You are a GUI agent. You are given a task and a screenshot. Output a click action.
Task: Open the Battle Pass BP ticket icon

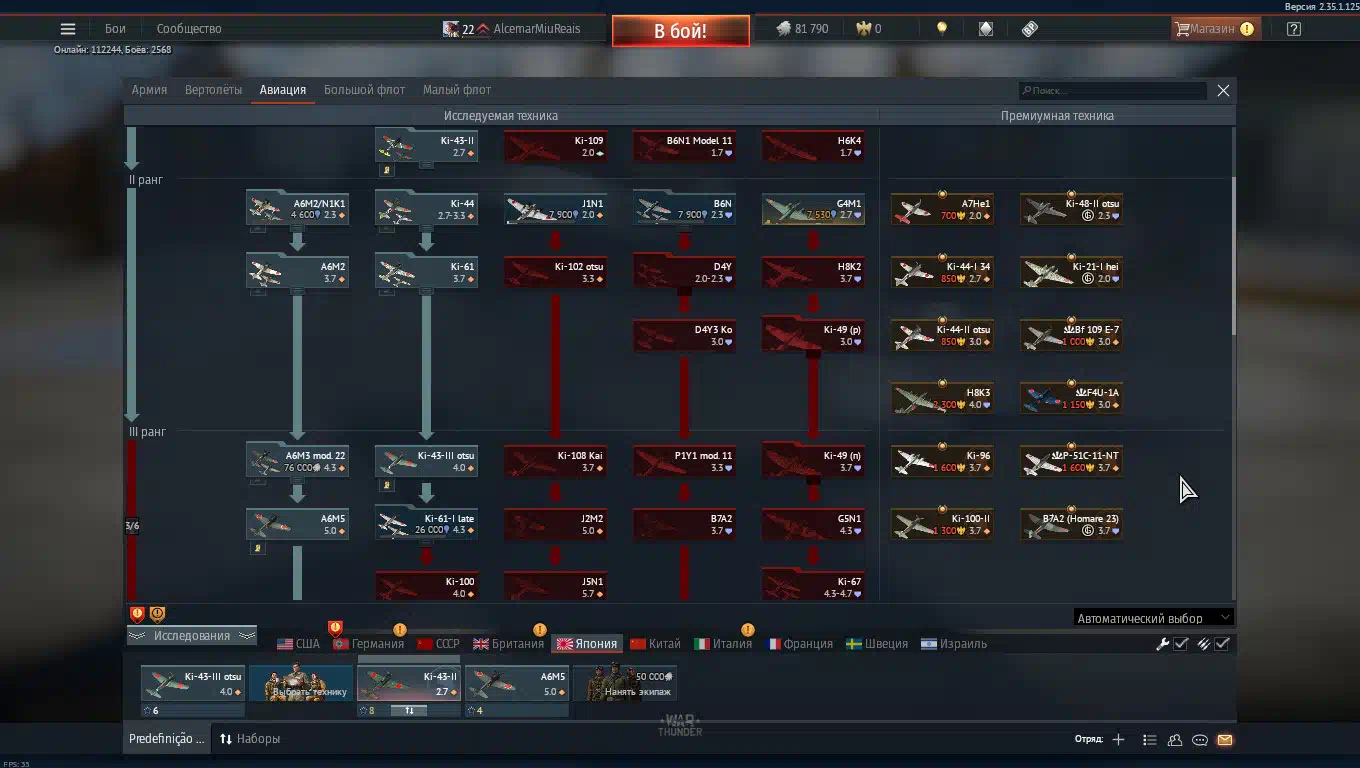(1030, 29)
